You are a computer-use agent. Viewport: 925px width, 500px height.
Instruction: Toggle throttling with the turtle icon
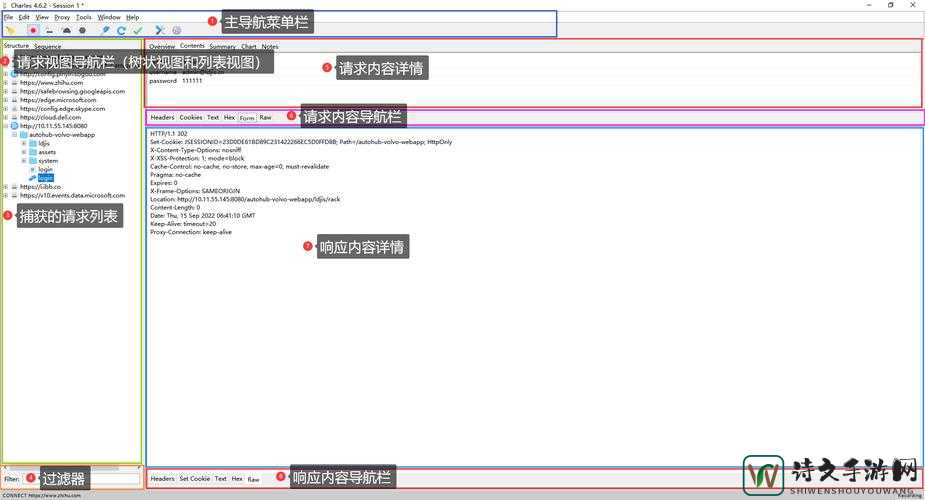66,30
